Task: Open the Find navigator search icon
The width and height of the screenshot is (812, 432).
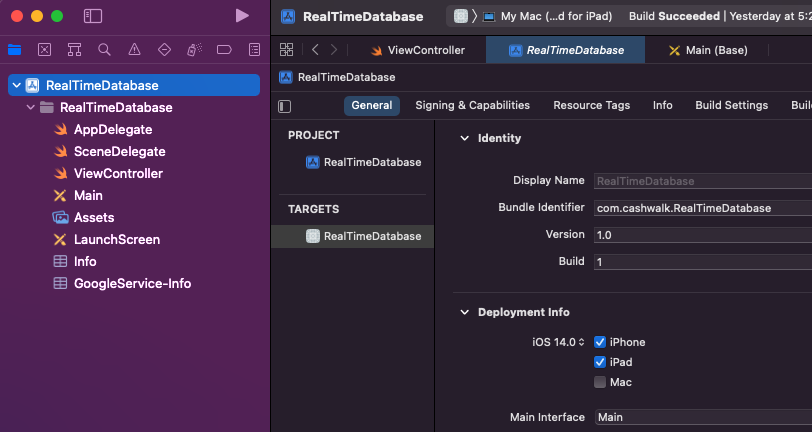Action: click(x=104, y=49)
